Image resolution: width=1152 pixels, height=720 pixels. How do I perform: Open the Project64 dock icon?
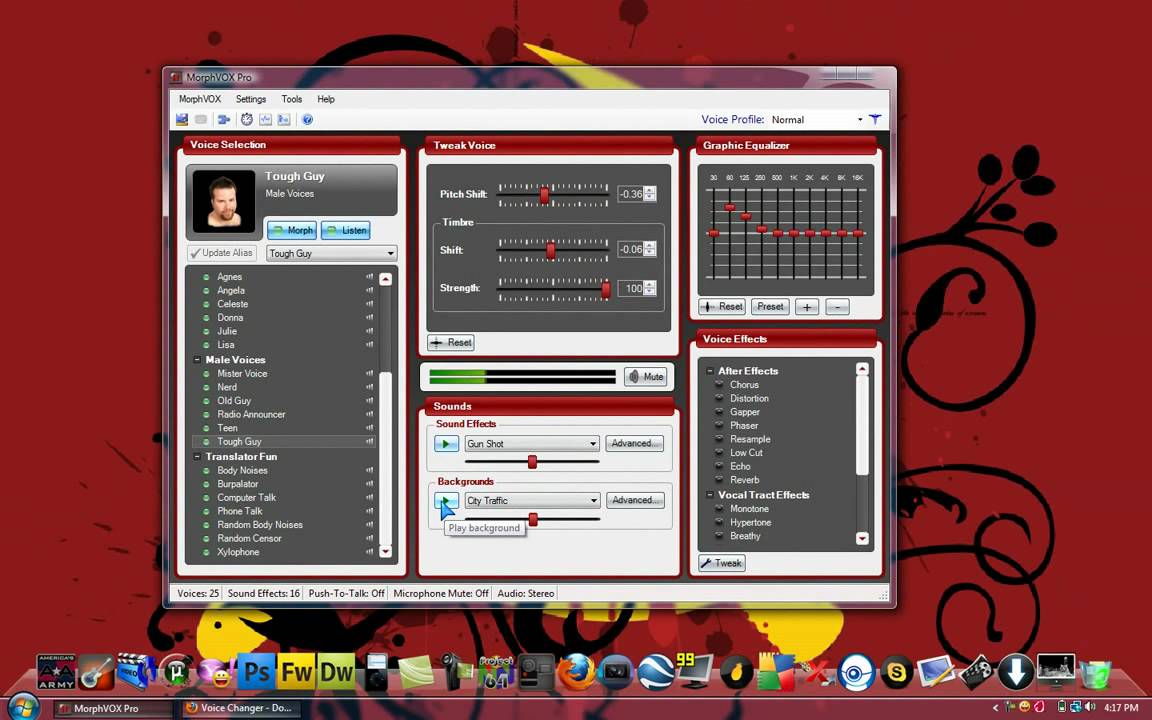tap(496, 672)
